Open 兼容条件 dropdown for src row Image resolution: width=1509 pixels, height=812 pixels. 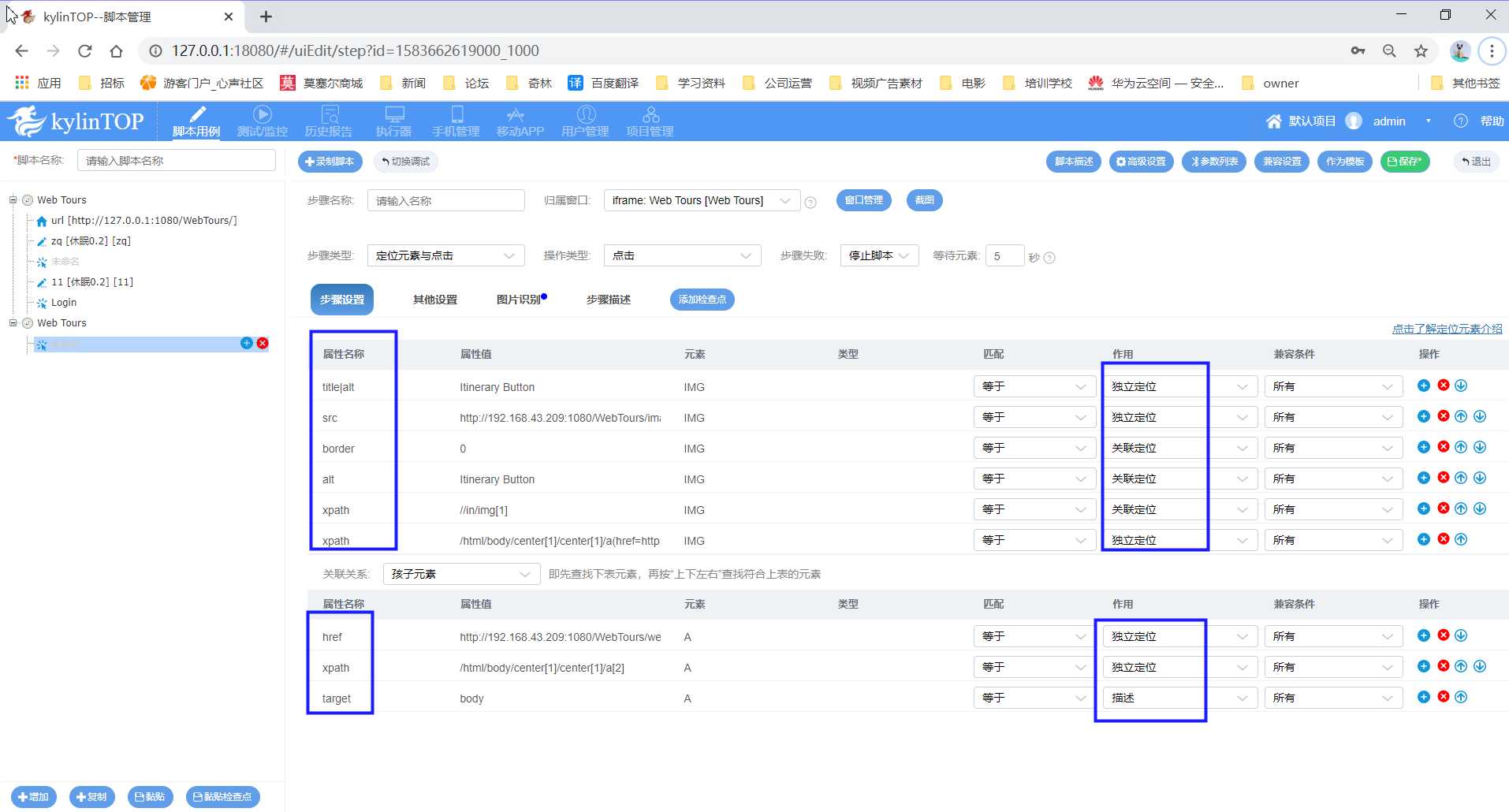[x=1333, y=417]
